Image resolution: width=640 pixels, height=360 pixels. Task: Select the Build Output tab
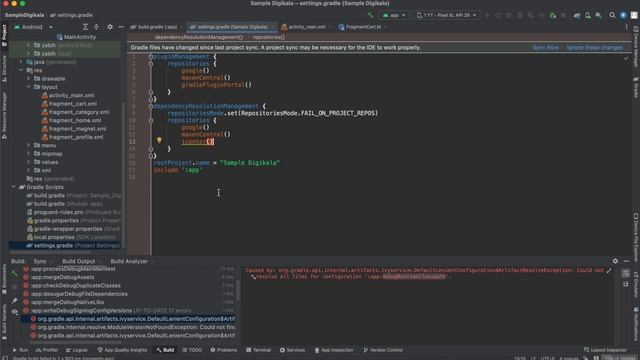pos(79,261)
